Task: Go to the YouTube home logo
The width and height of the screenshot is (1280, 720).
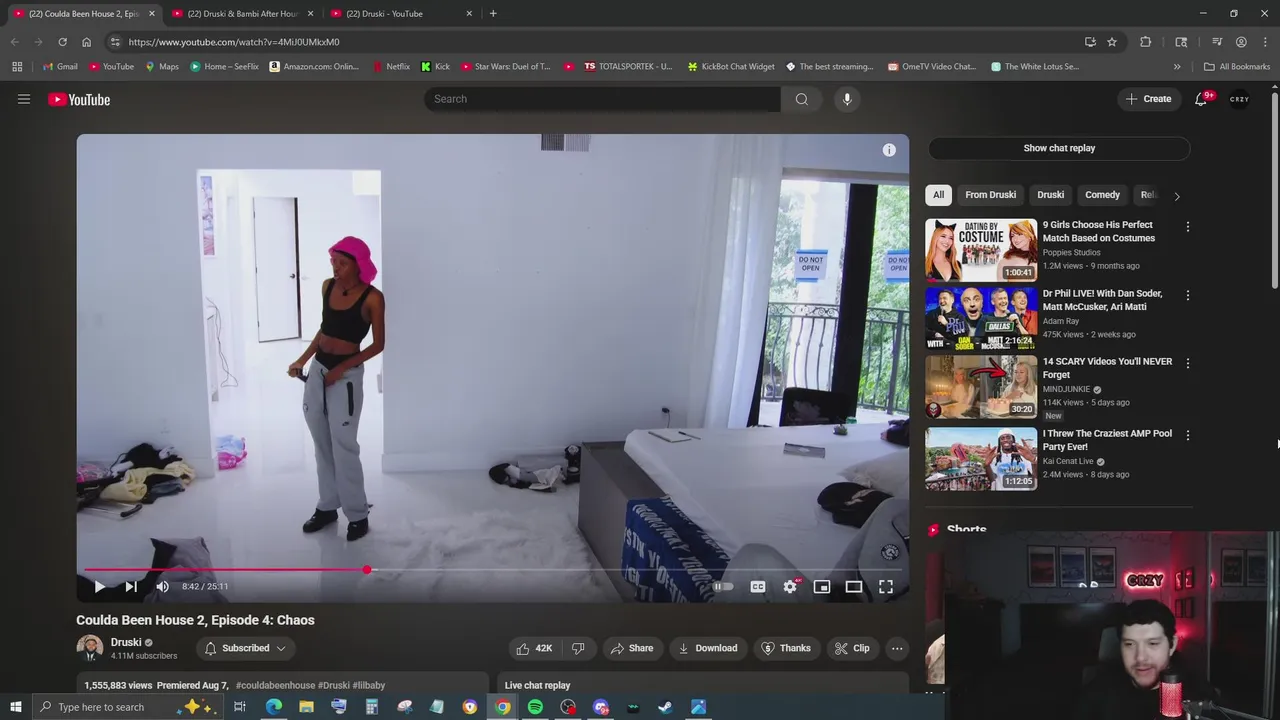Action: coord(79,99)
